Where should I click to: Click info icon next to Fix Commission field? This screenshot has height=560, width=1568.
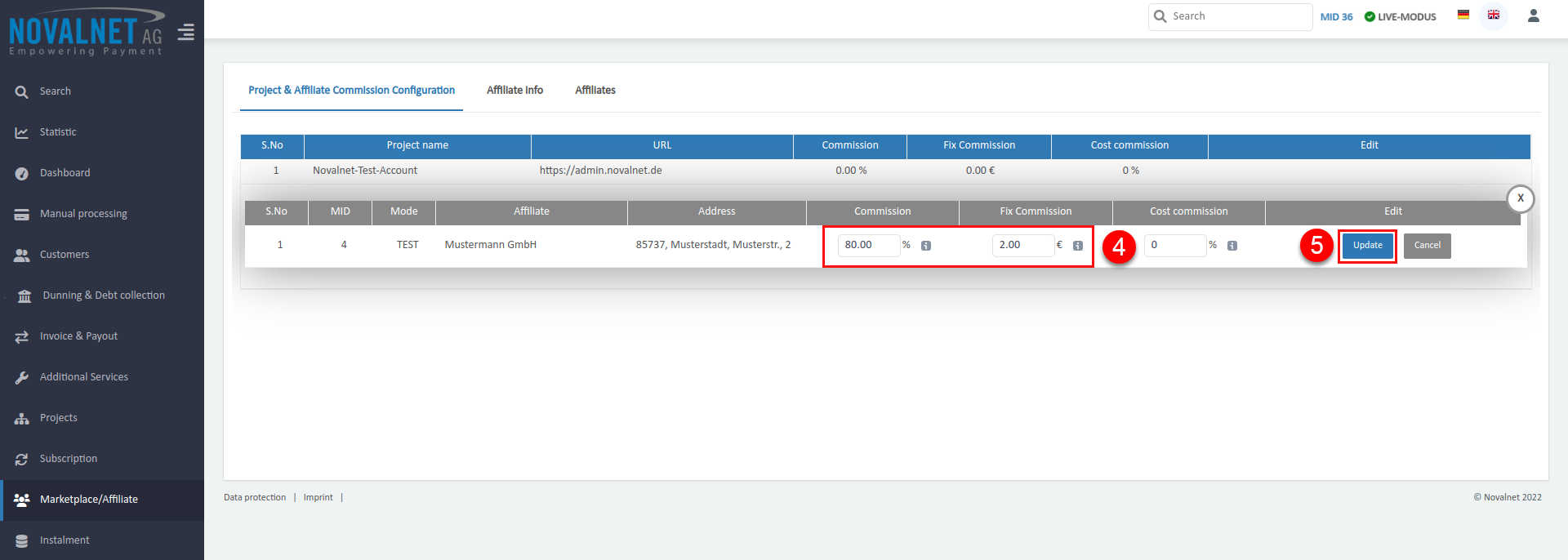[1078, 246]
